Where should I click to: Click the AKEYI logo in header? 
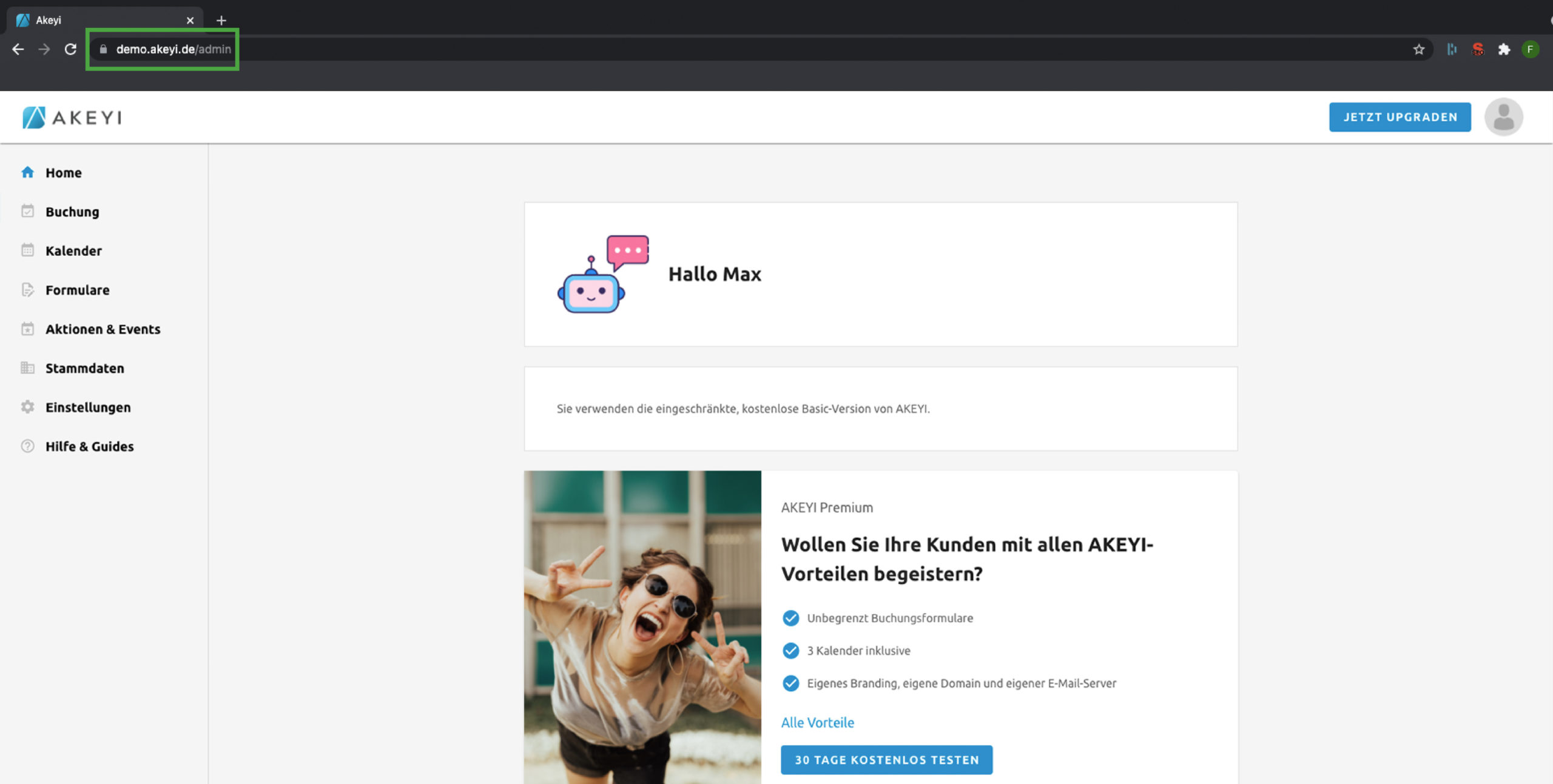click(72, 118)
